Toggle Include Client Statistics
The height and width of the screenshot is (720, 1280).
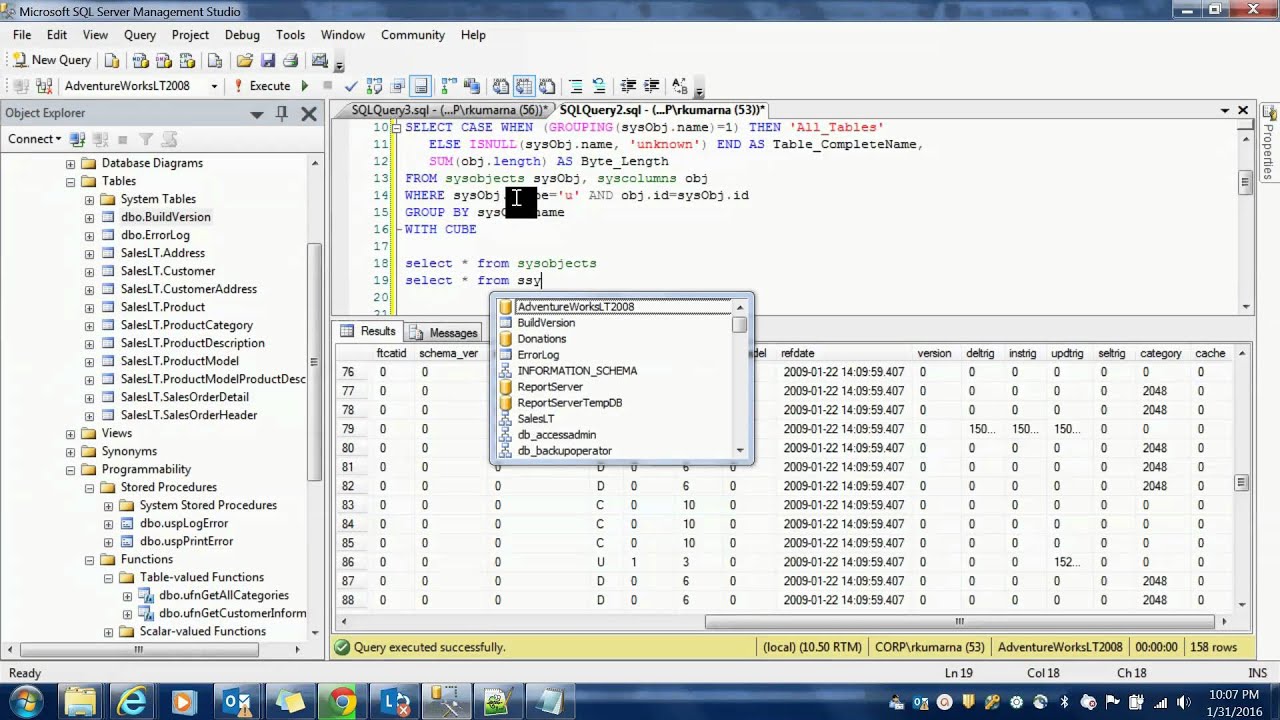pos(472,86)
